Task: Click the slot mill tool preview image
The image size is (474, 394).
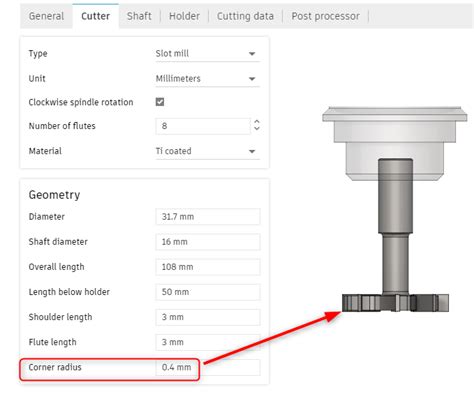Action: (395, 209)
